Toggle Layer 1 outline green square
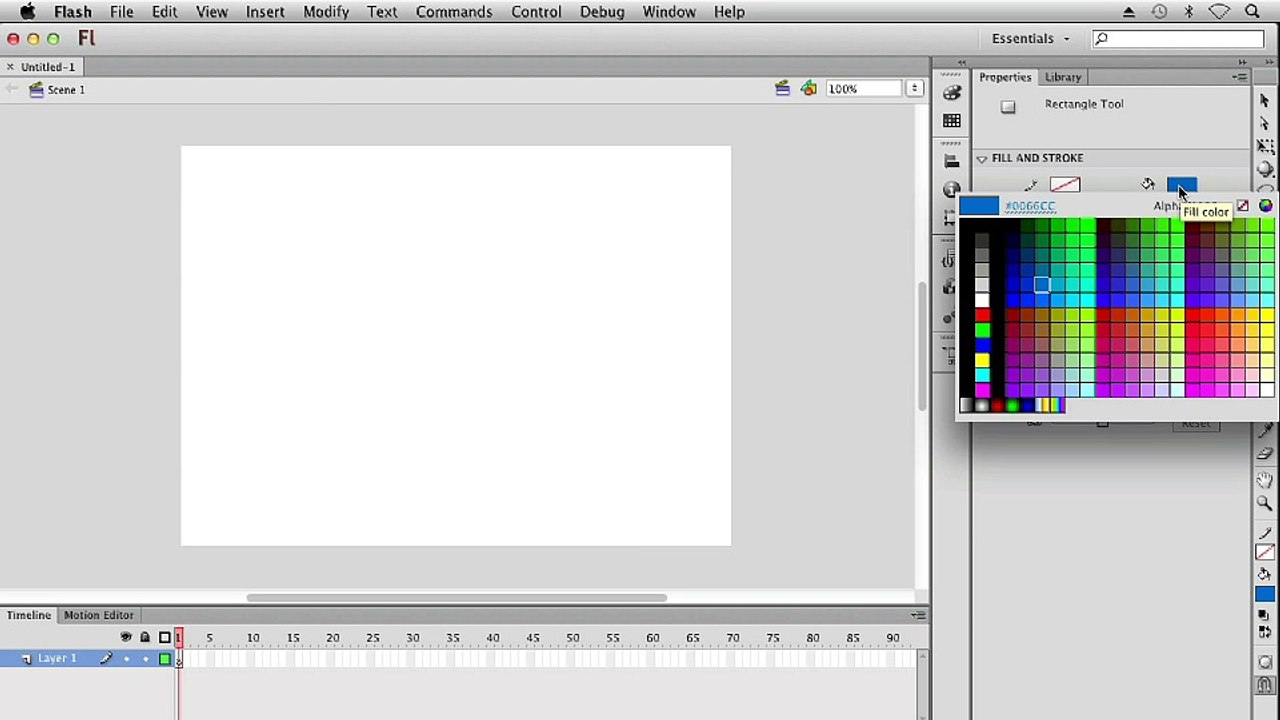This screenshot has height=720, width=1280. [x=165, y=659]
